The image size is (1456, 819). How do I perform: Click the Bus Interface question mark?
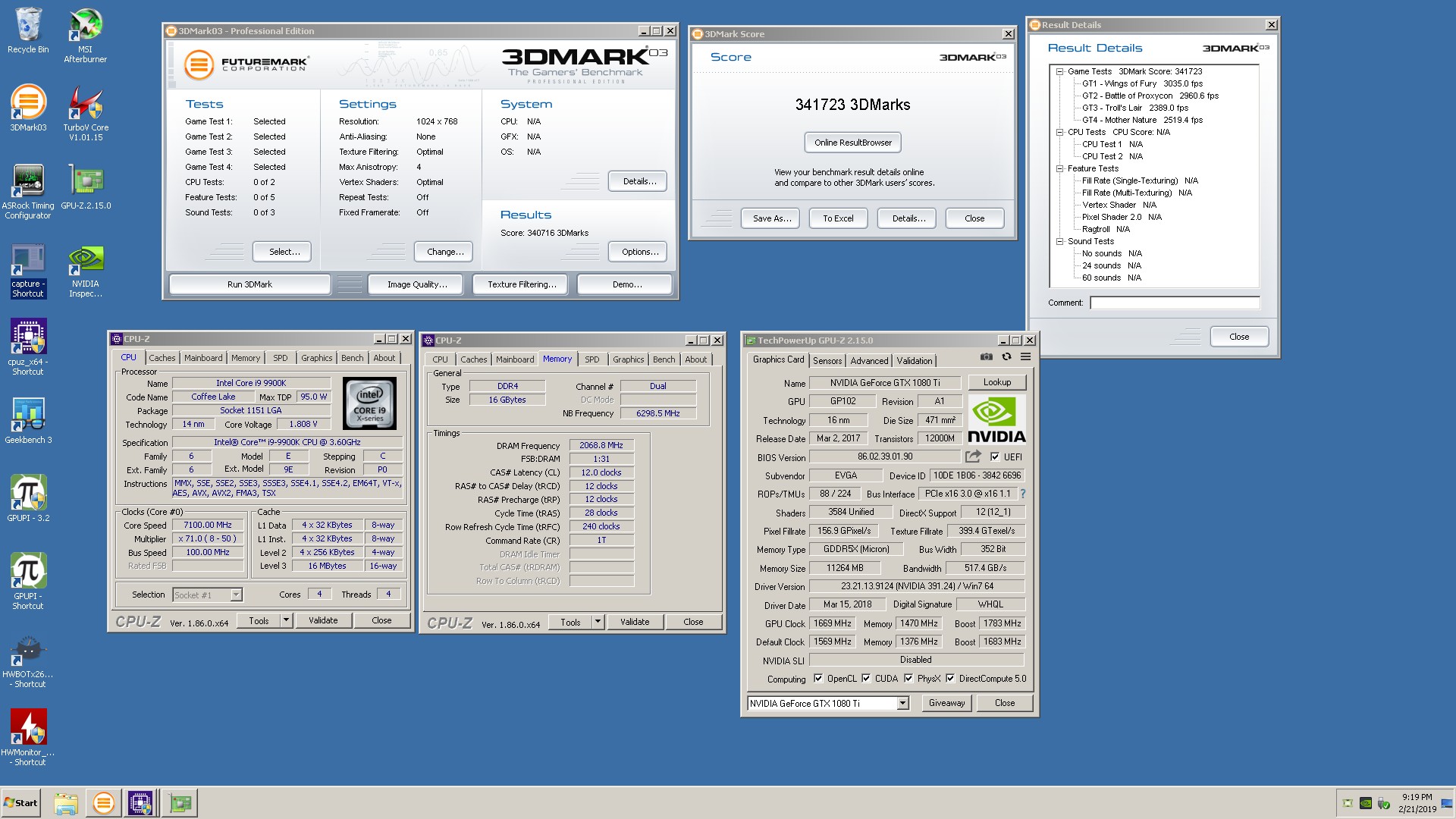pos(1022,494)
